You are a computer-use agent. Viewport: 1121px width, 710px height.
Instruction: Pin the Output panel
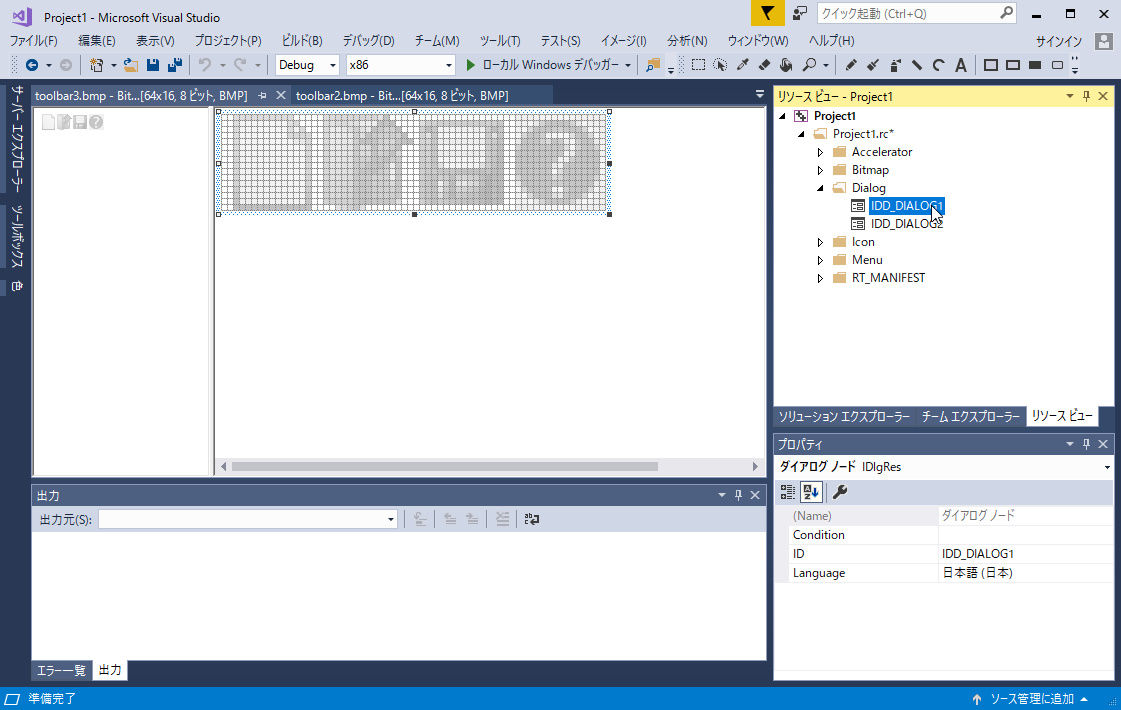tap(739, 495)
